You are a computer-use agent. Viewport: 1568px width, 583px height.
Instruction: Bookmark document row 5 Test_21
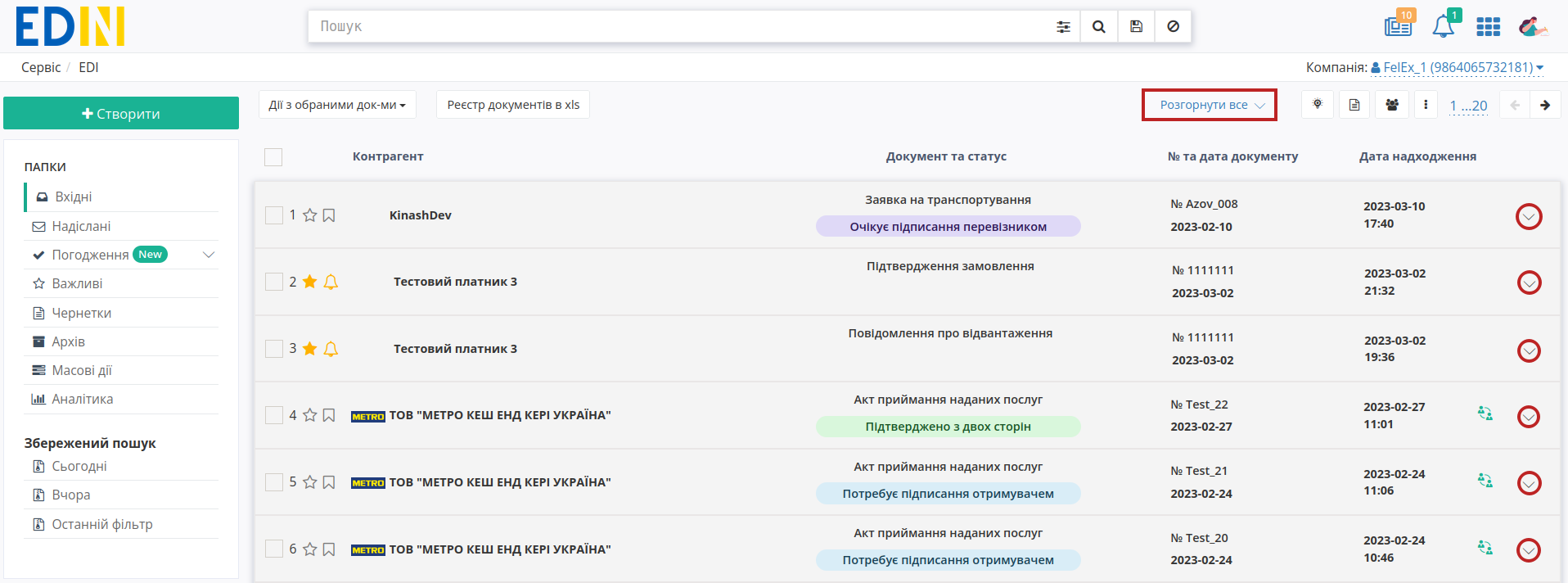click(329, 482)
